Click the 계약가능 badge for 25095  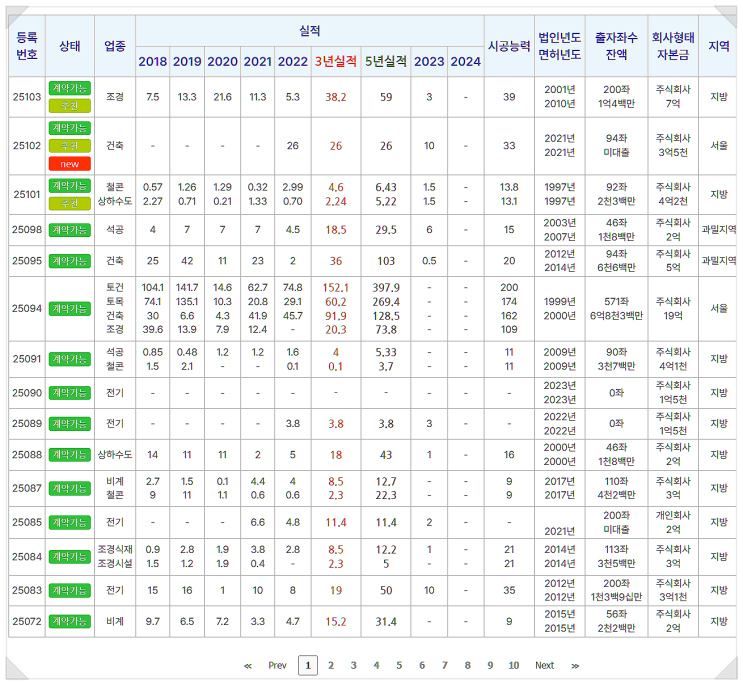tap(70, 261)
